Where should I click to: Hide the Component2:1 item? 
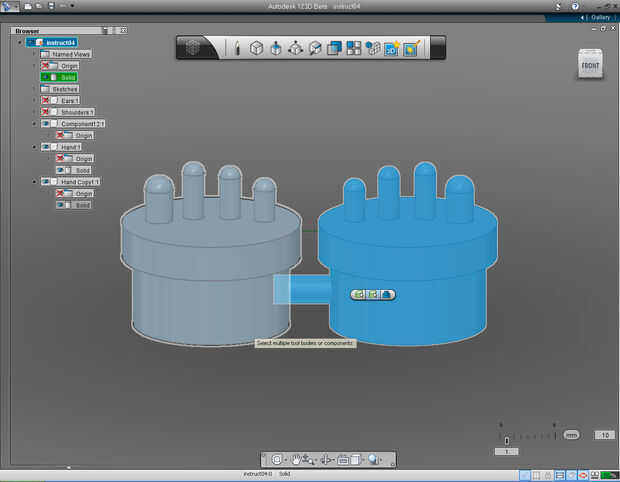(x=45, y=124)
